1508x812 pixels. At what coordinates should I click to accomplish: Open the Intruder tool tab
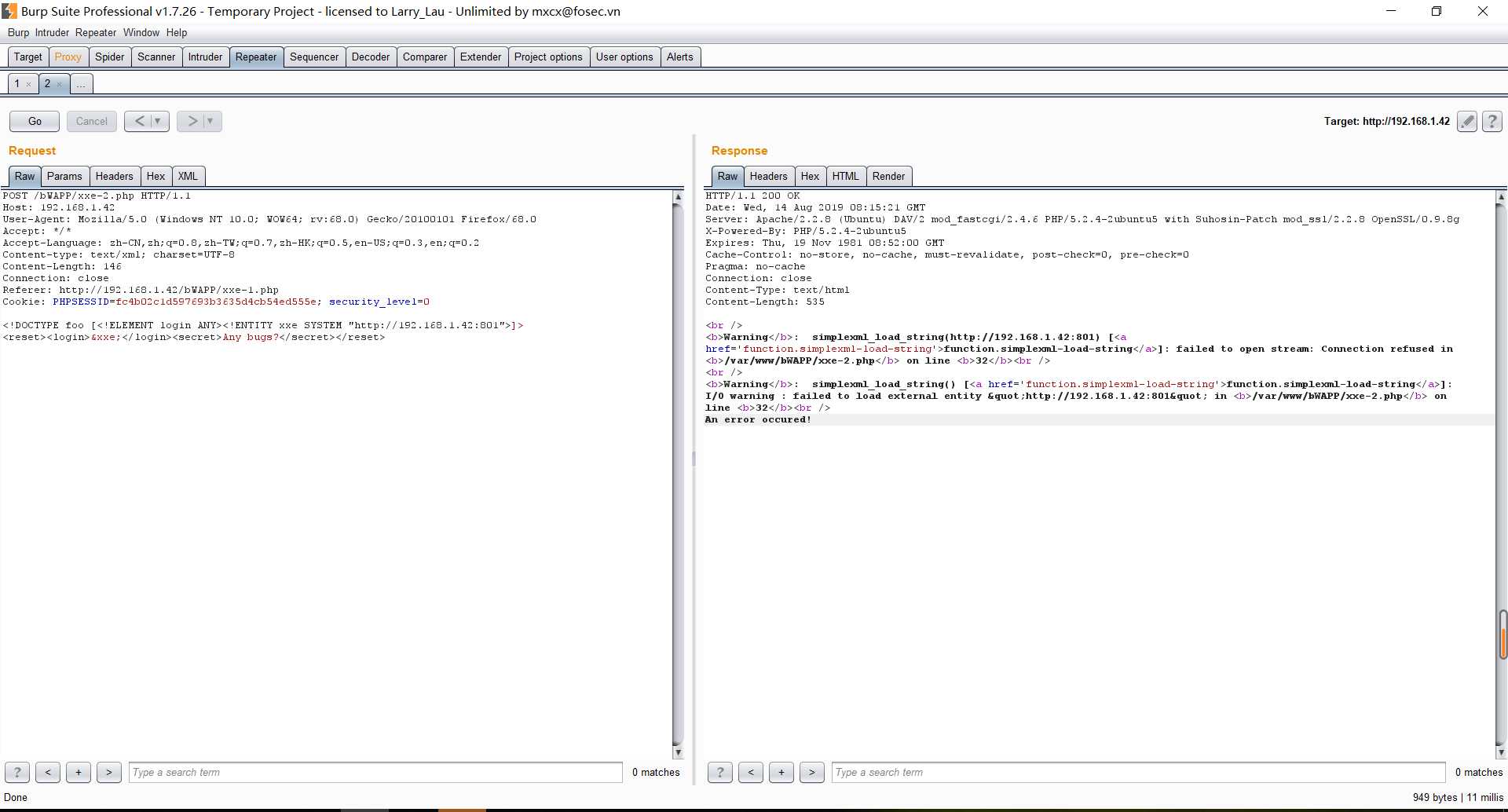point(205,57)
